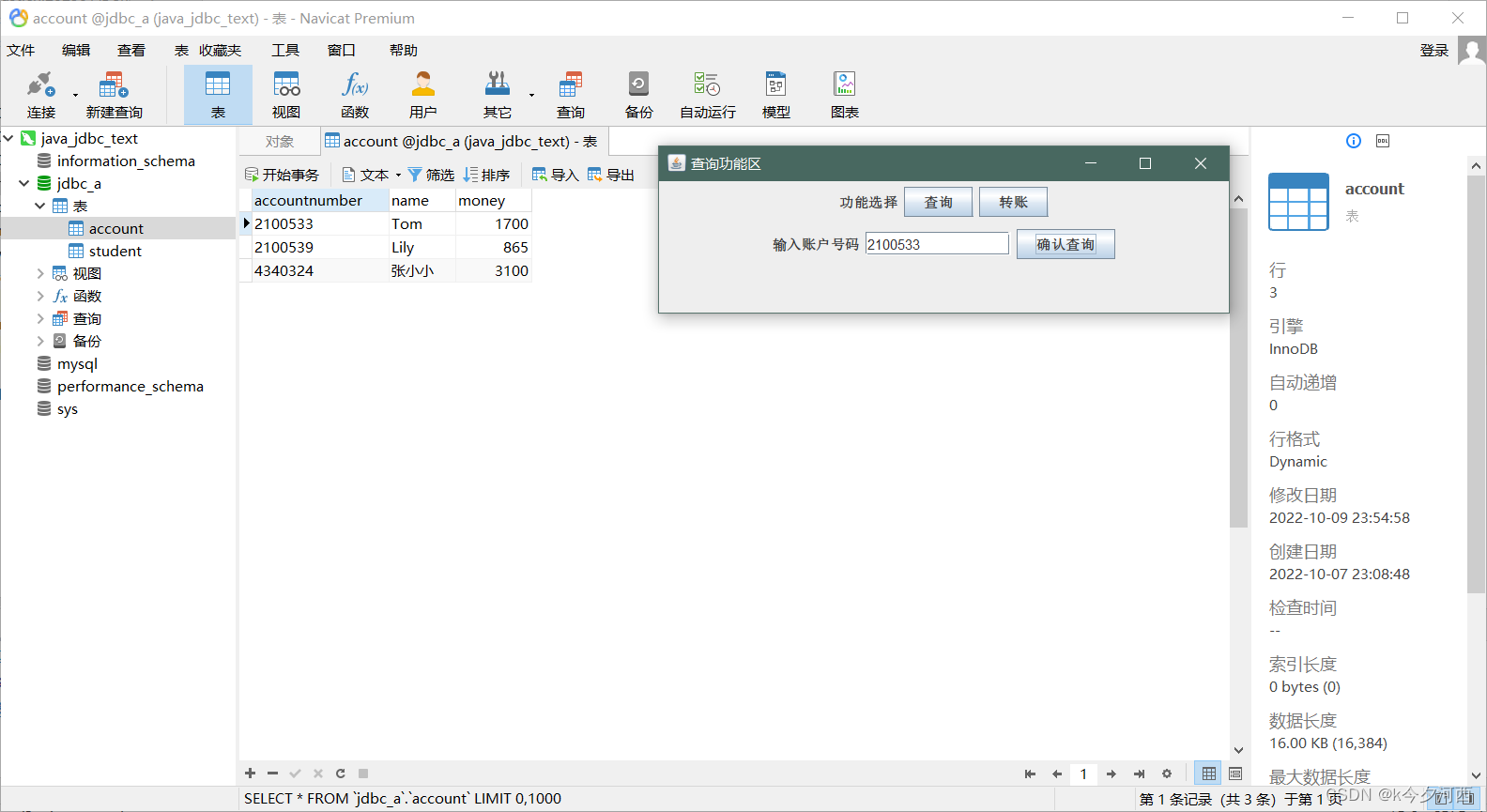Expand the backups node

(x=39, y=341)
